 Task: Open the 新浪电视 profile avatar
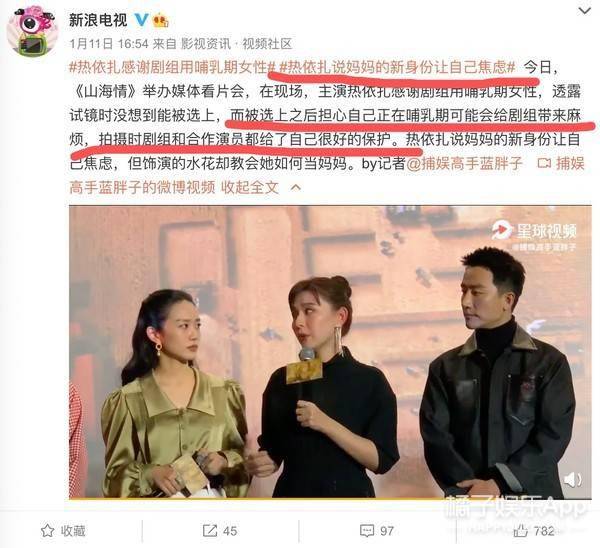click(x=32, y=31)
